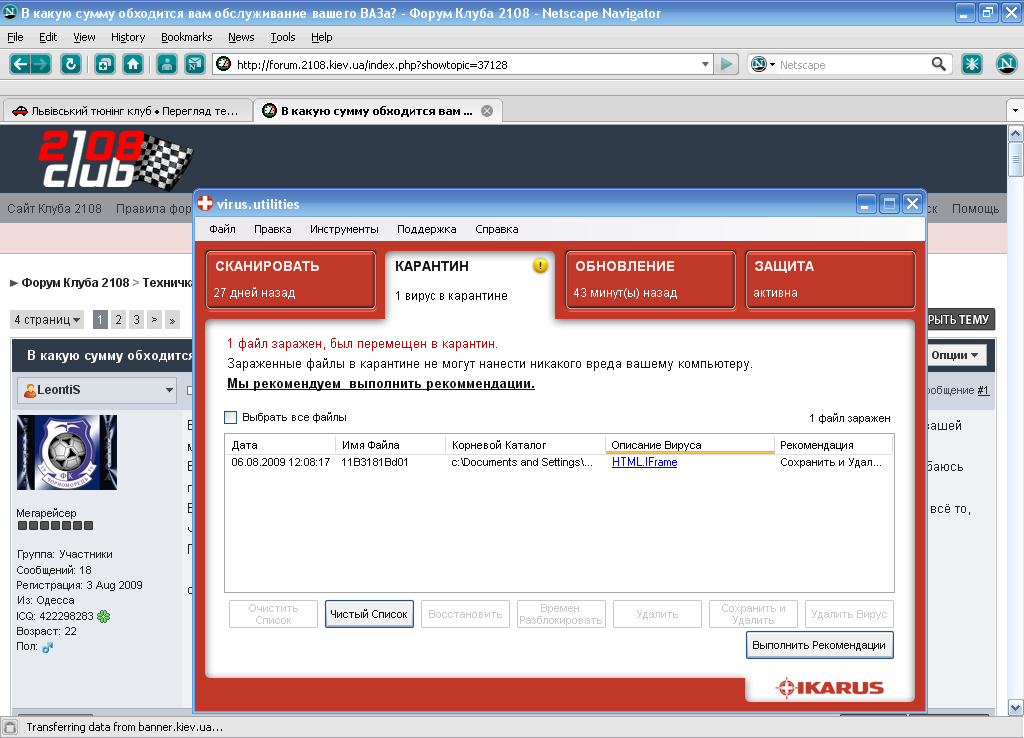This screenshot has height=738, width=1024.
Task: Open the Опции dropdown in forum
Action: pos(954,355)
